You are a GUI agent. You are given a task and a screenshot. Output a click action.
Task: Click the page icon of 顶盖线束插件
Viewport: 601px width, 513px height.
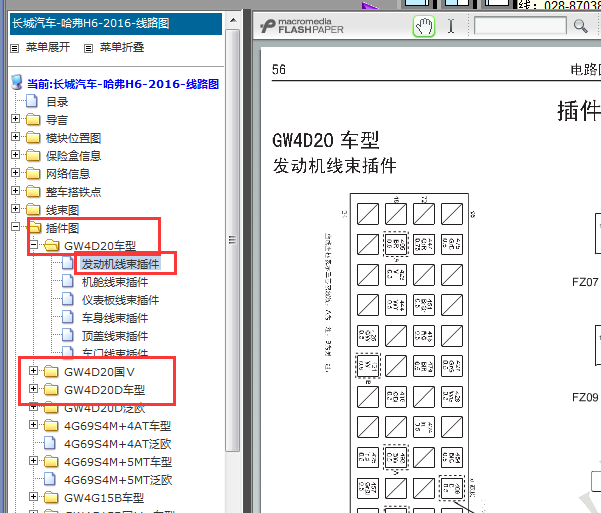coord(68,335)
